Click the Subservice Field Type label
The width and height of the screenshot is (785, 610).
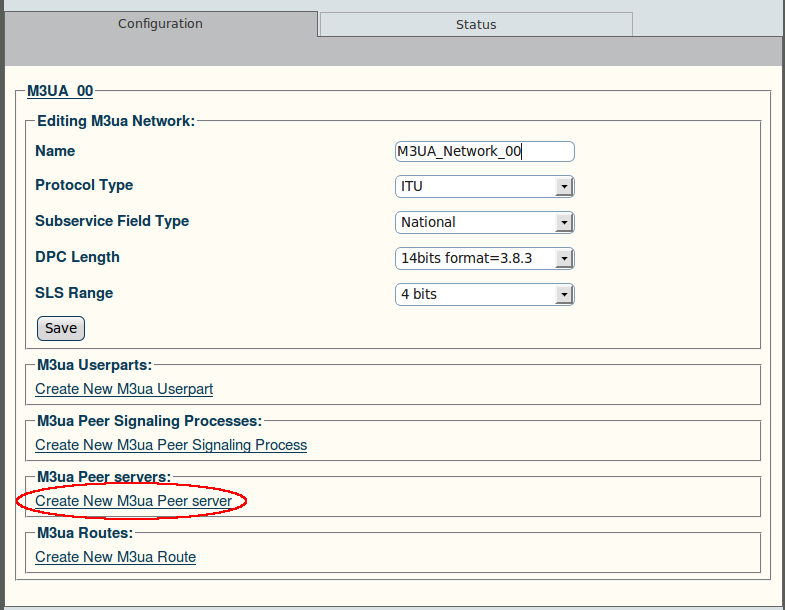pos(112,221)
